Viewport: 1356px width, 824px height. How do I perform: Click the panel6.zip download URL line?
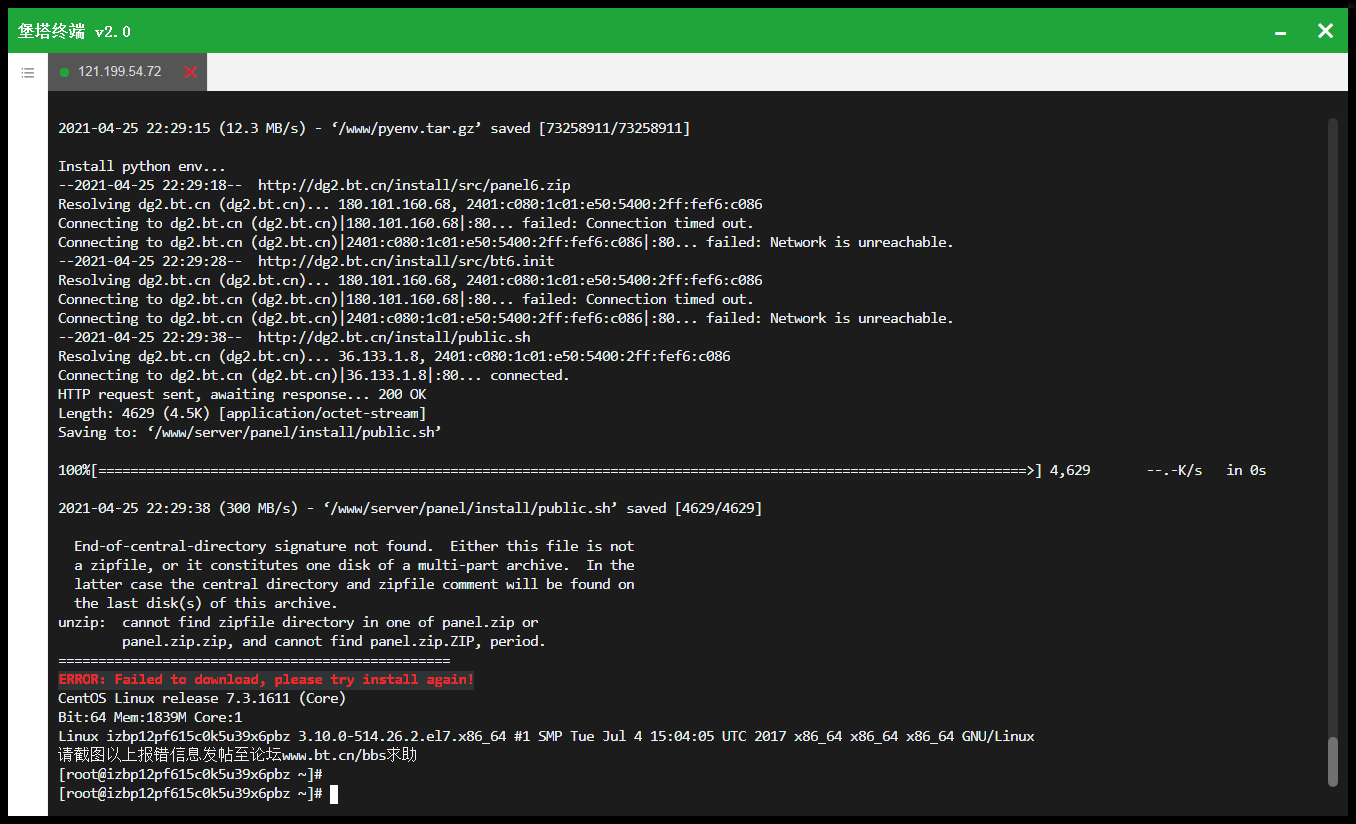314,185
